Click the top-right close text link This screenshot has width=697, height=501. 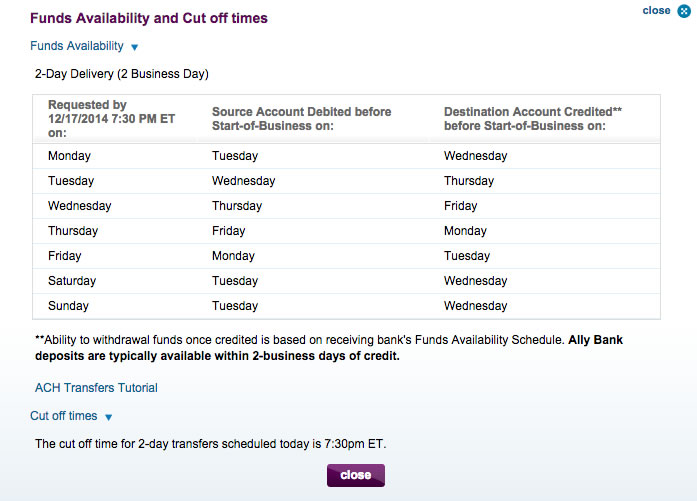[x=656, y=11]
